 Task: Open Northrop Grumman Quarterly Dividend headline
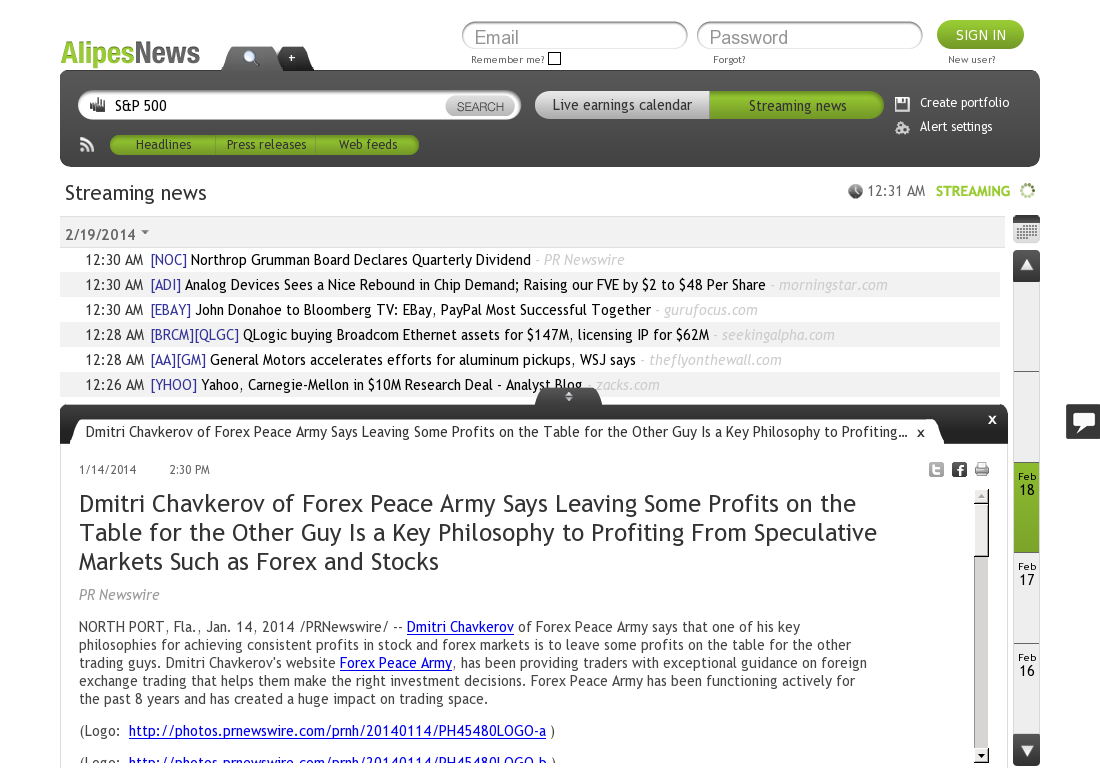coord(361,260)
